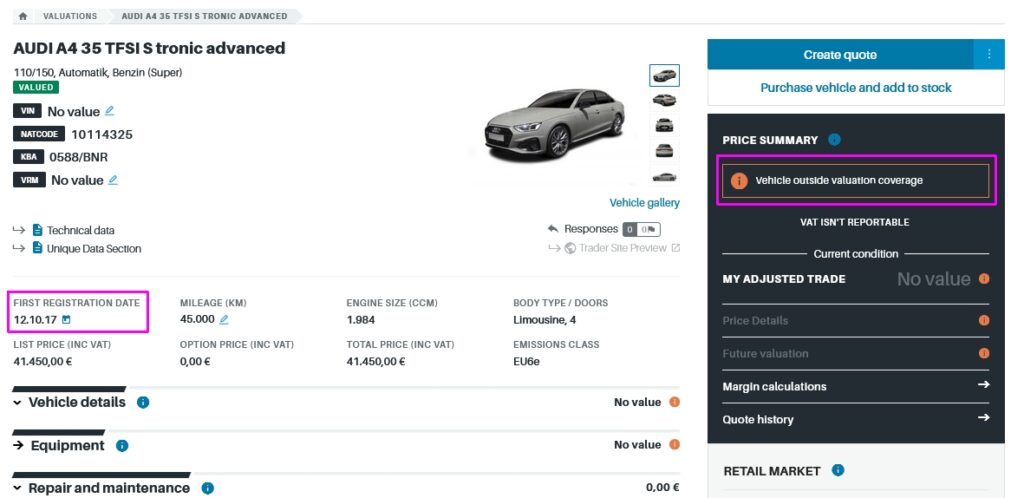The height and width of the screenshot is (498, 1024).
Task: Click the Create quote button
Action: pyautogui.click(x=840, y=54)
